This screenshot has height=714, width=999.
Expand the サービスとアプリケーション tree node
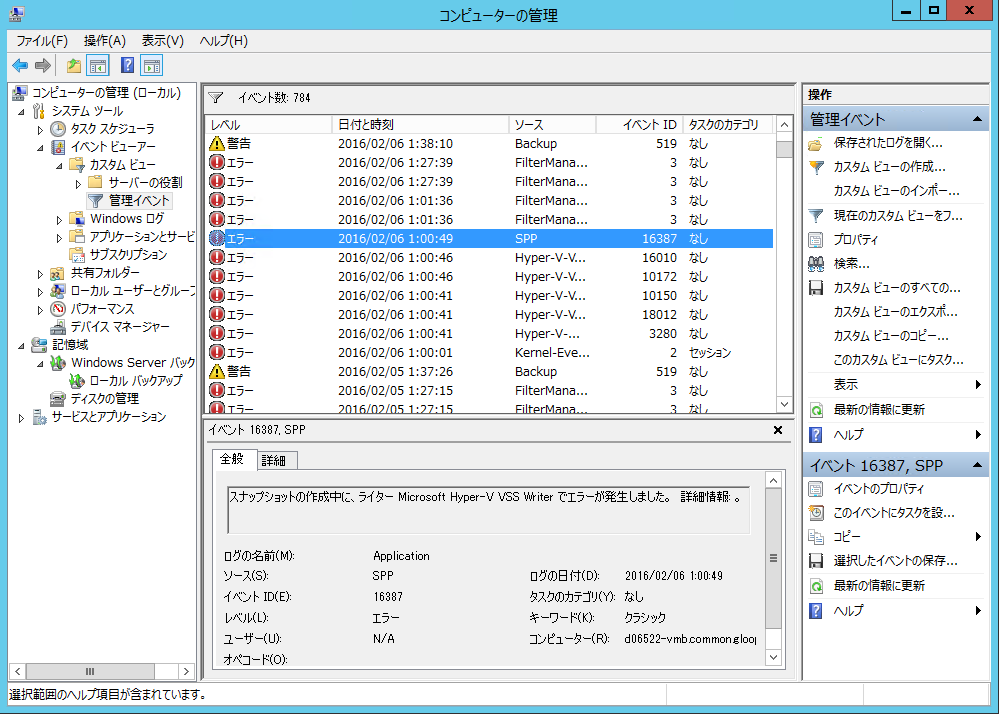[x=22, y=418]
